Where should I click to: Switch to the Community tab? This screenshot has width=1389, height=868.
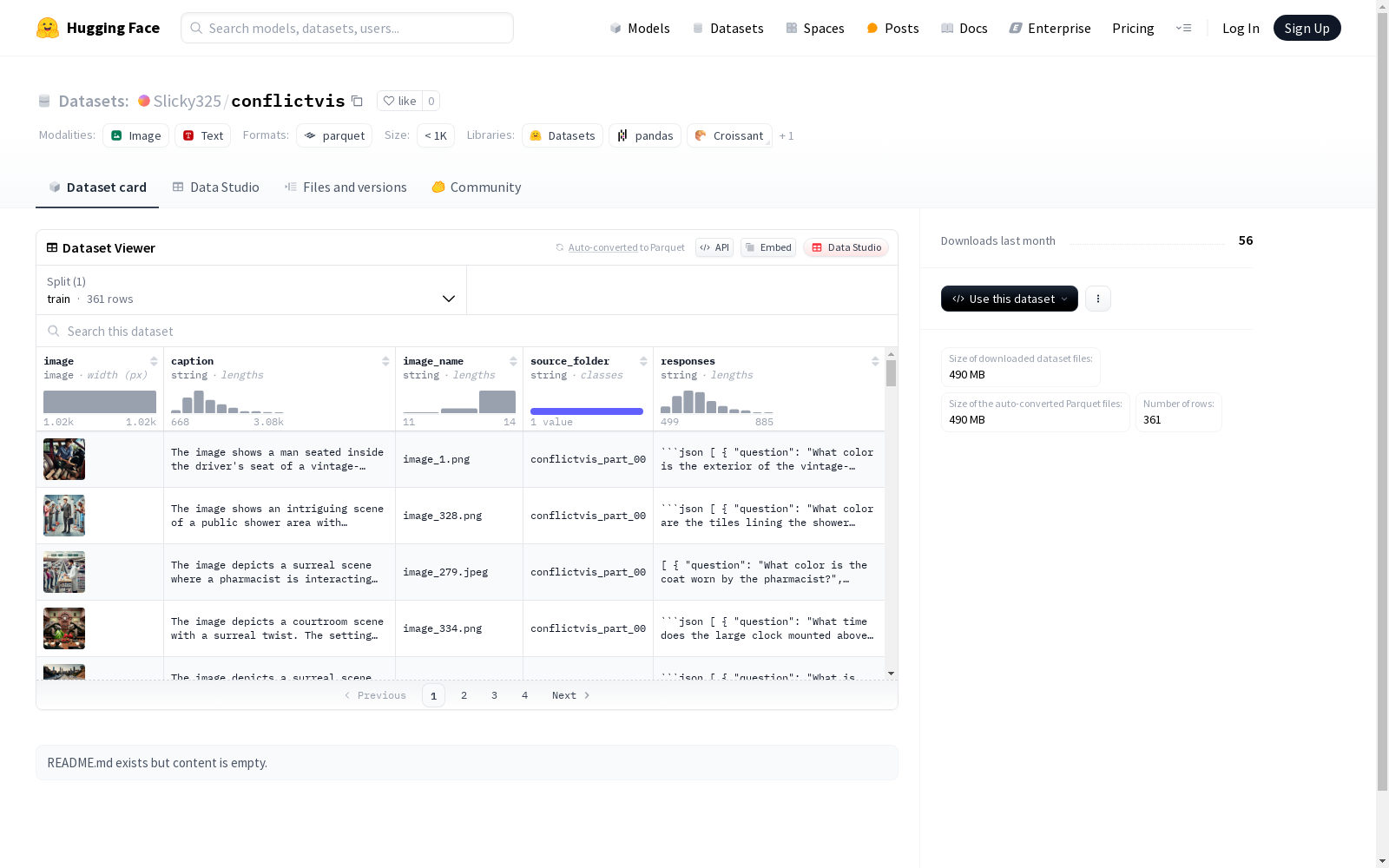[x=477, y=187]
